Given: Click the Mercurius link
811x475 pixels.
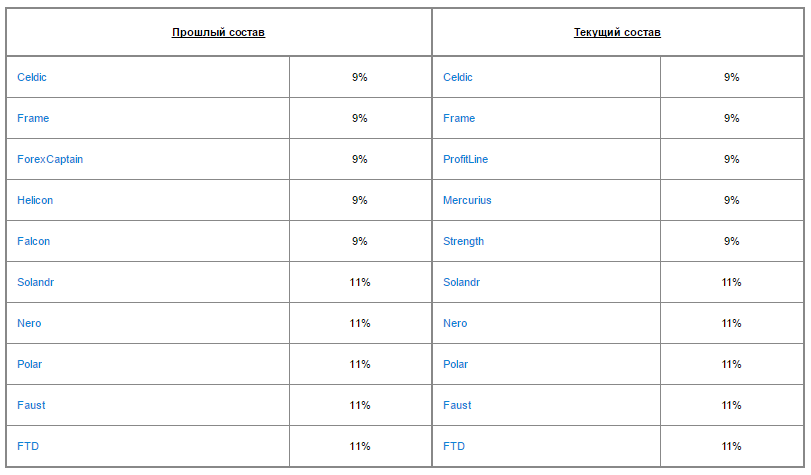Looking at the screenshot, I should (x=467, y=200).
